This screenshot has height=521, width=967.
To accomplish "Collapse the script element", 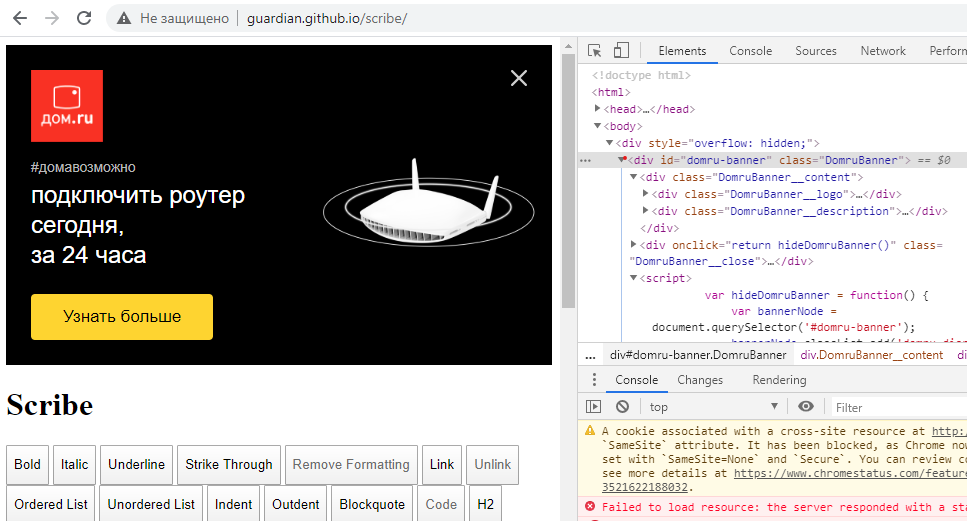I will click(633, 278).
